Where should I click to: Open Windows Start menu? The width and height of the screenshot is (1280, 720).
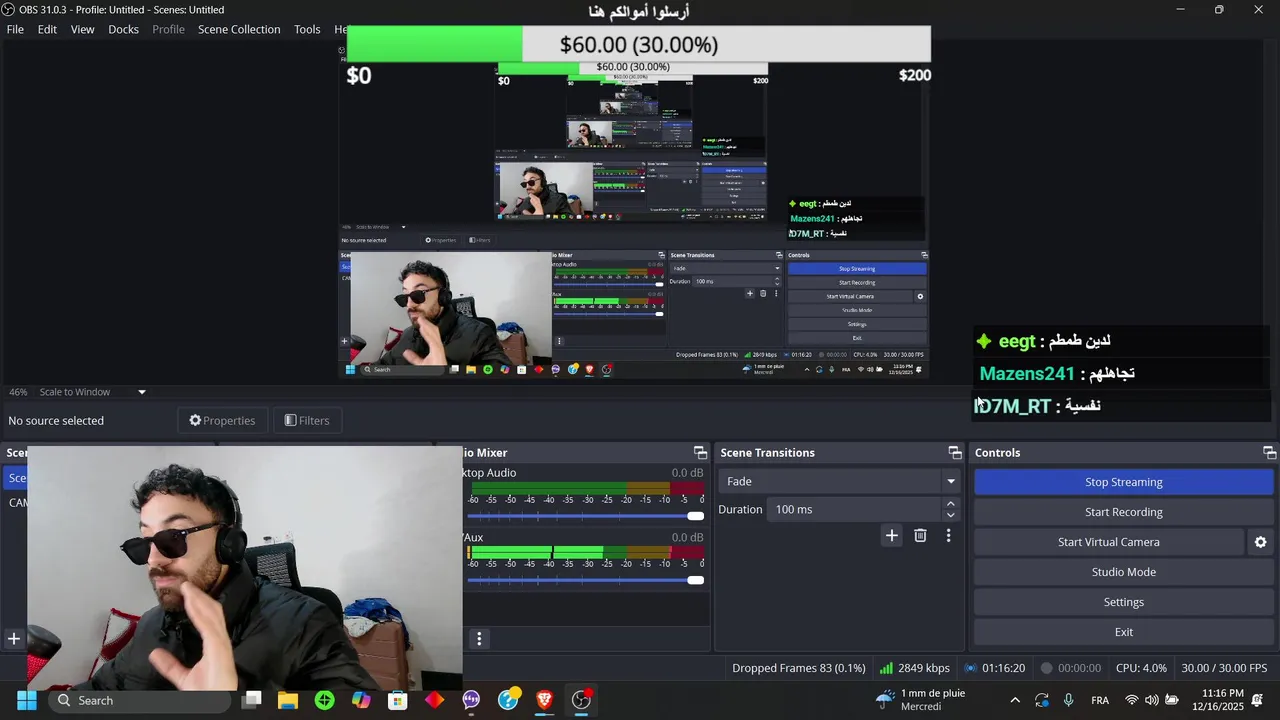[x=27, y=700]
